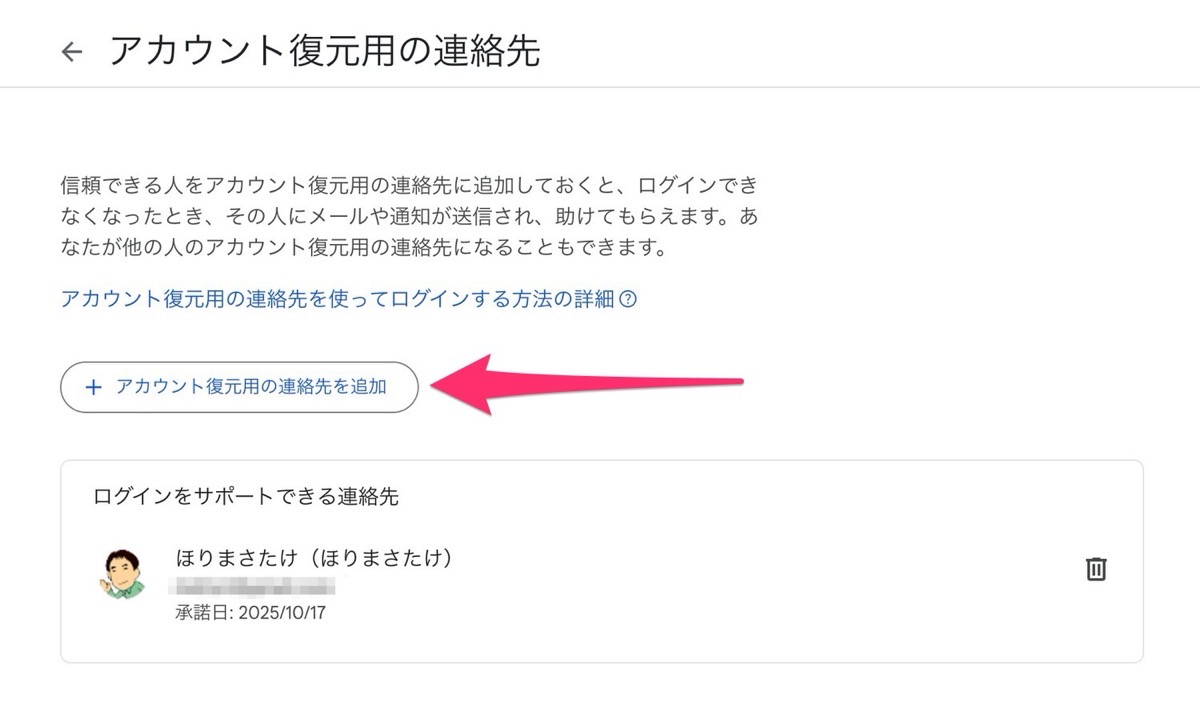Add a new recovery contact via the rounded button
The image size is (1200, 728).
[x=240, y=386]
